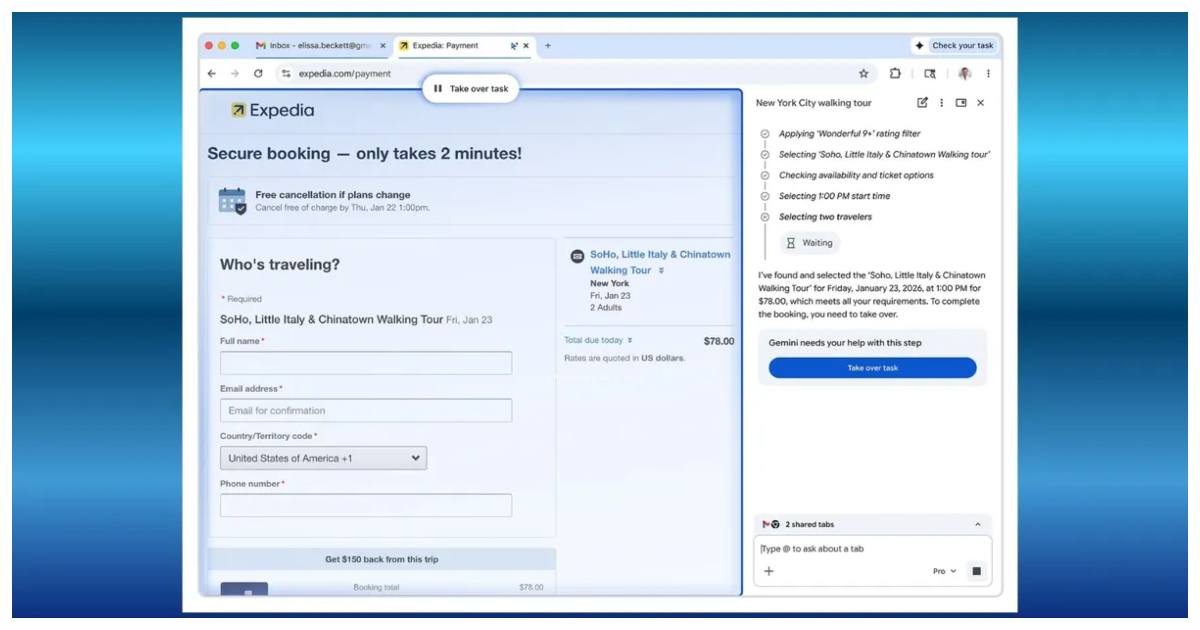Screen dimensions: 1200x630
Task: Close the Expedia: Payment tab
Action: (x=526, y=46)
